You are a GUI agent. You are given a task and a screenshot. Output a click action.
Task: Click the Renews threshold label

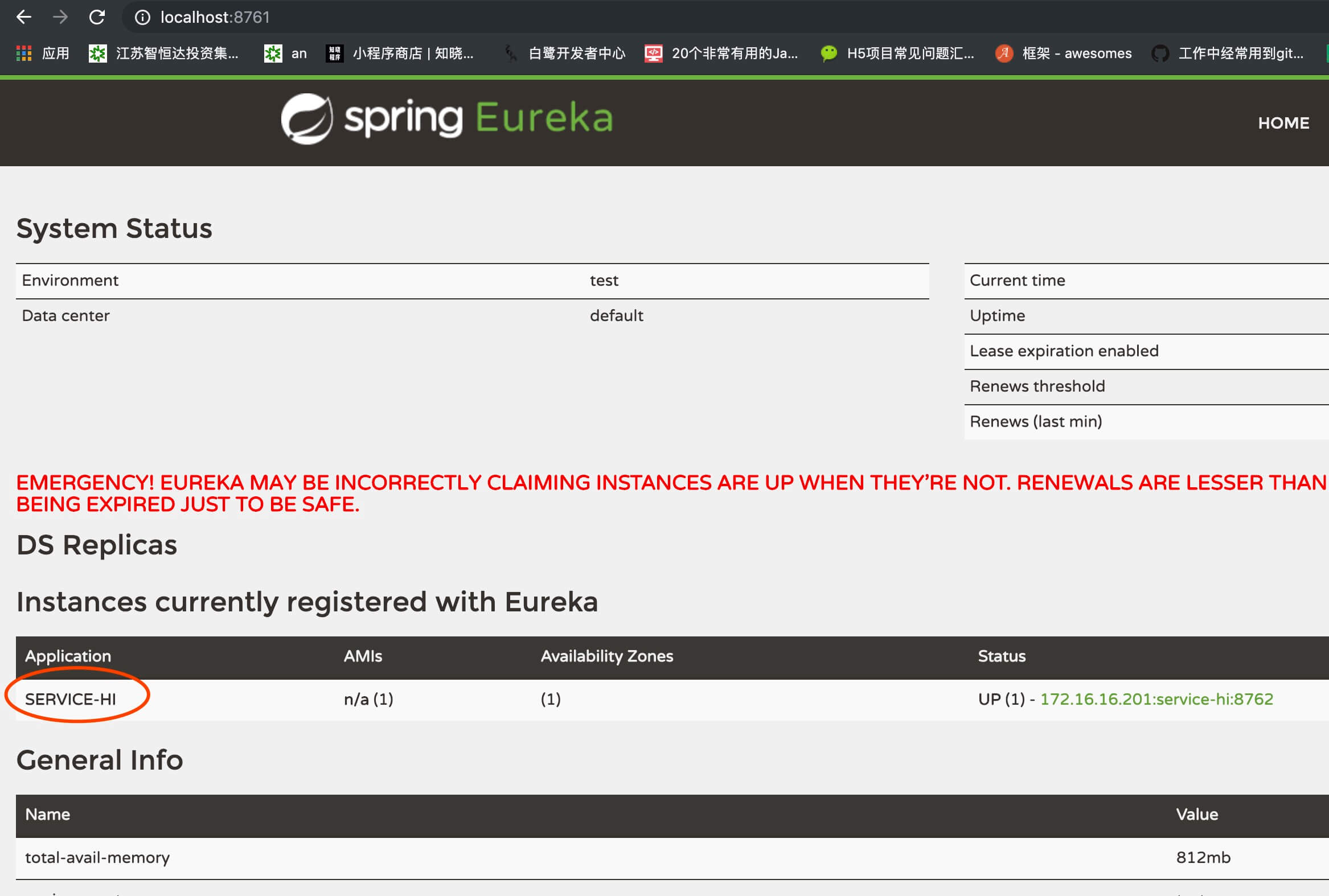coord(1037,387)
